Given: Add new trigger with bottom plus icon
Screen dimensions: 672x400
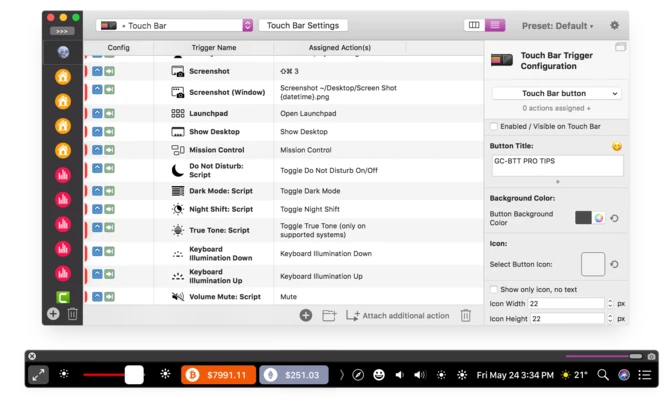Looking at the screenshot, I should [x=306, y=316].
